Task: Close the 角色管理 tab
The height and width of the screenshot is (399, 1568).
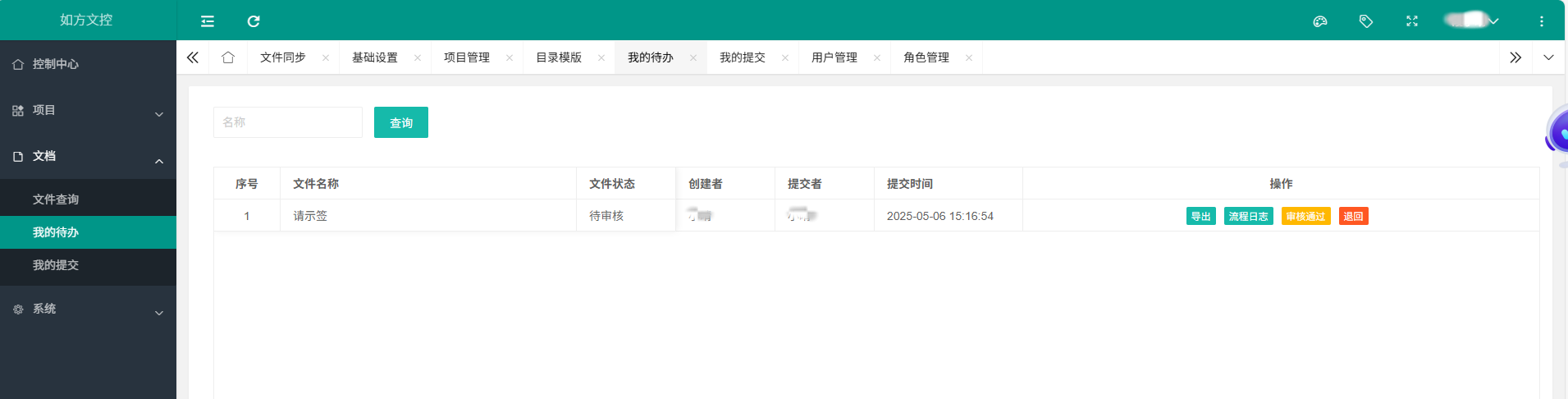Action: (969, 57)
